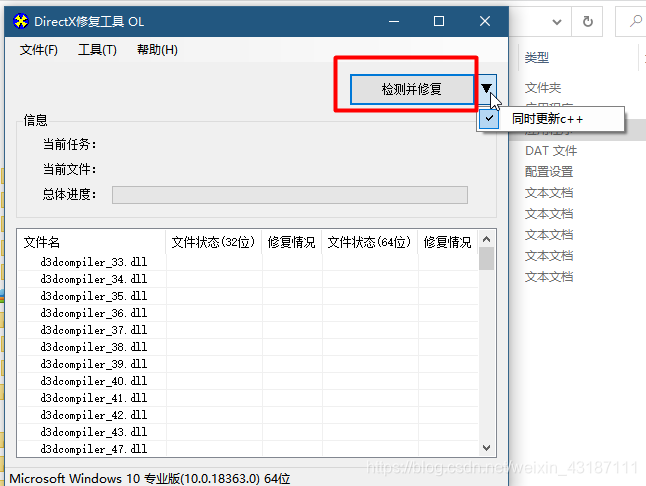Viewport: 646px width, 486px height.
Task: Open the 文件(F) menu
Action: click(x=39, y=50)
